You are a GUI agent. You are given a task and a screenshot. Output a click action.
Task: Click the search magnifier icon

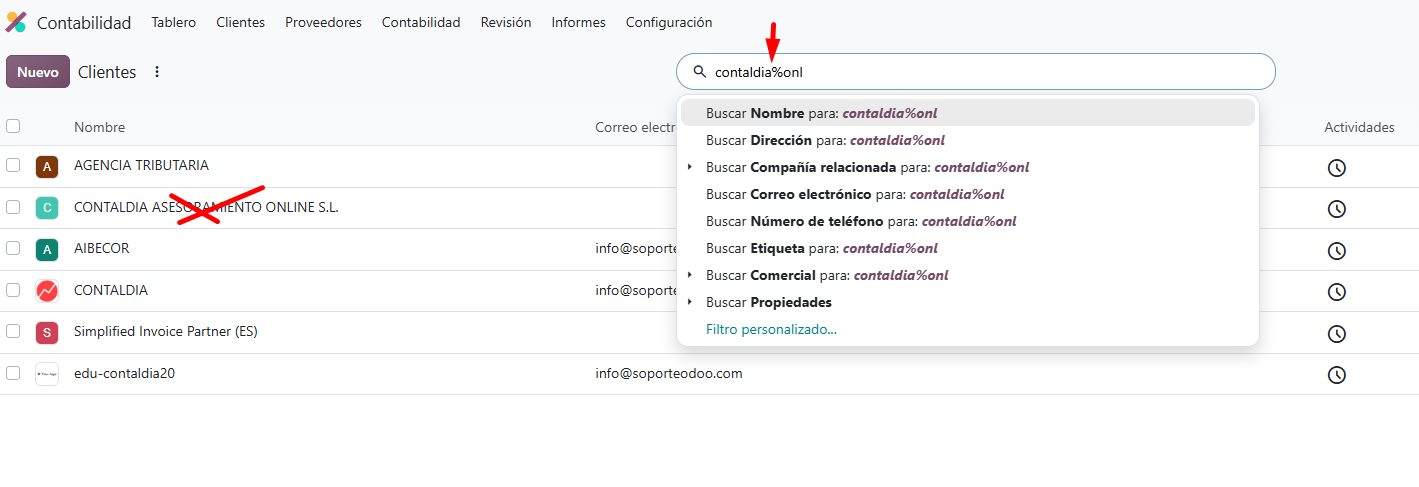click(700, 72)
